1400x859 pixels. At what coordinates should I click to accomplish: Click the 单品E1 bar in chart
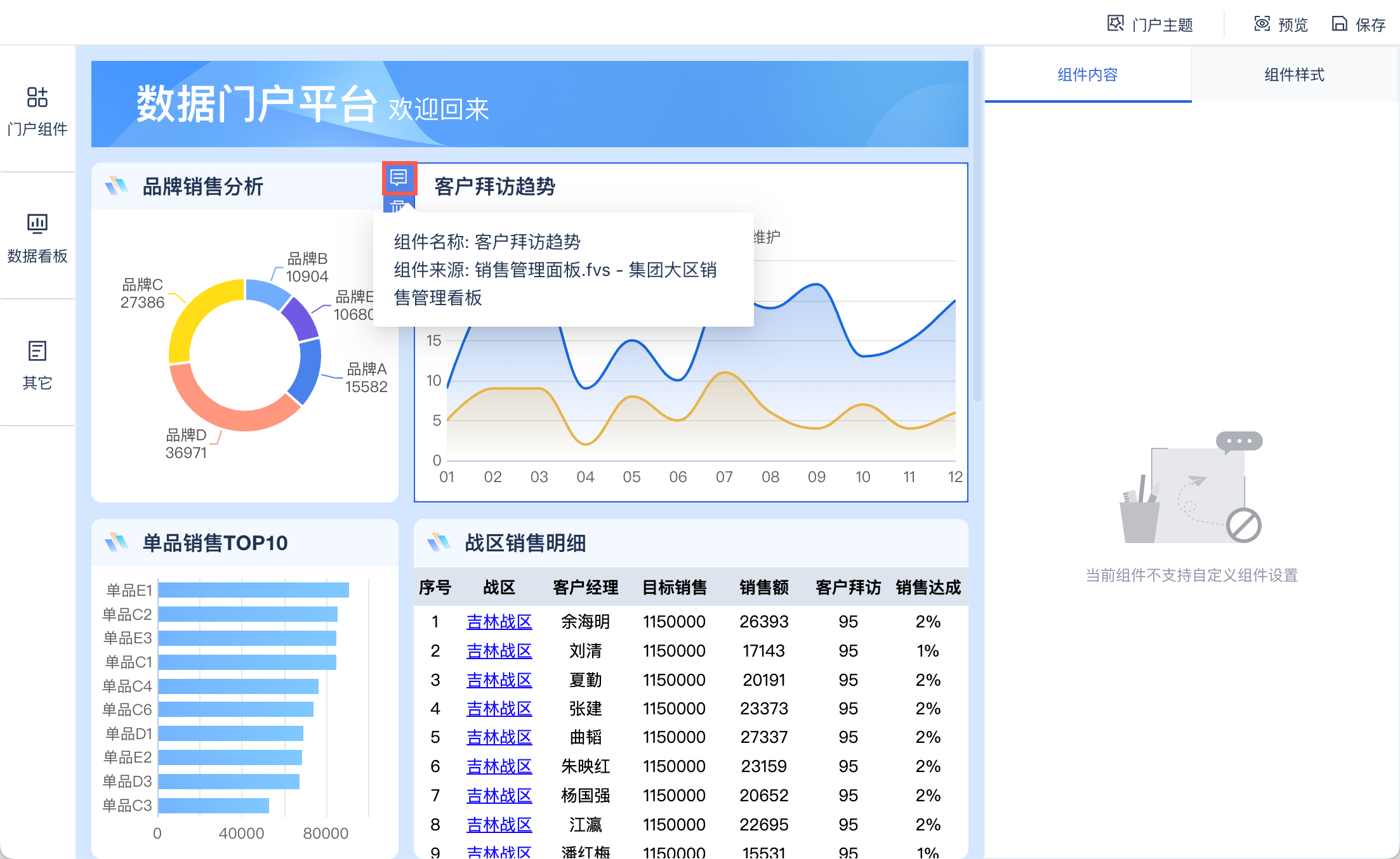coord(253,590)
